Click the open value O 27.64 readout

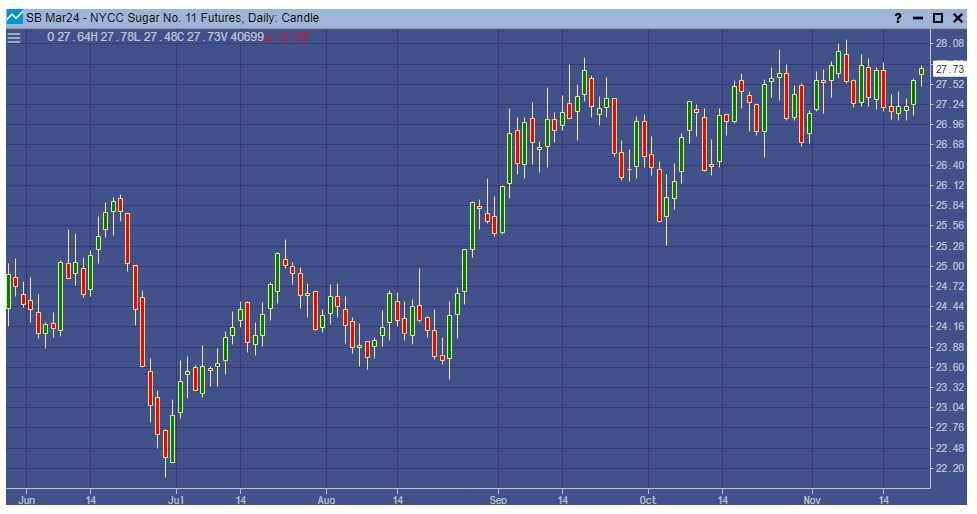69,37
